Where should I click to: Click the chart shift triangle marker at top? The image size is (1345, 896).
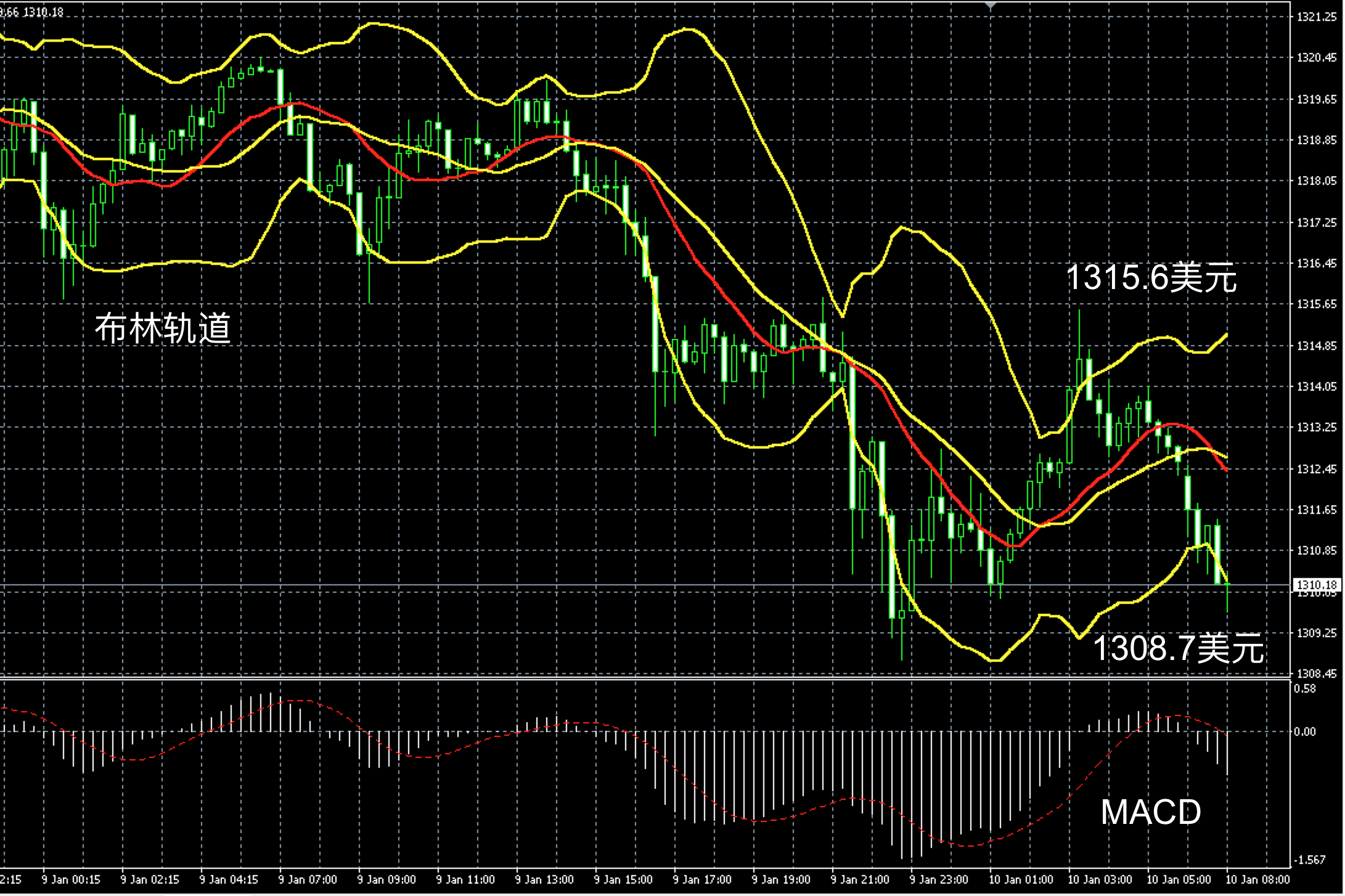(x=991, y=4)
